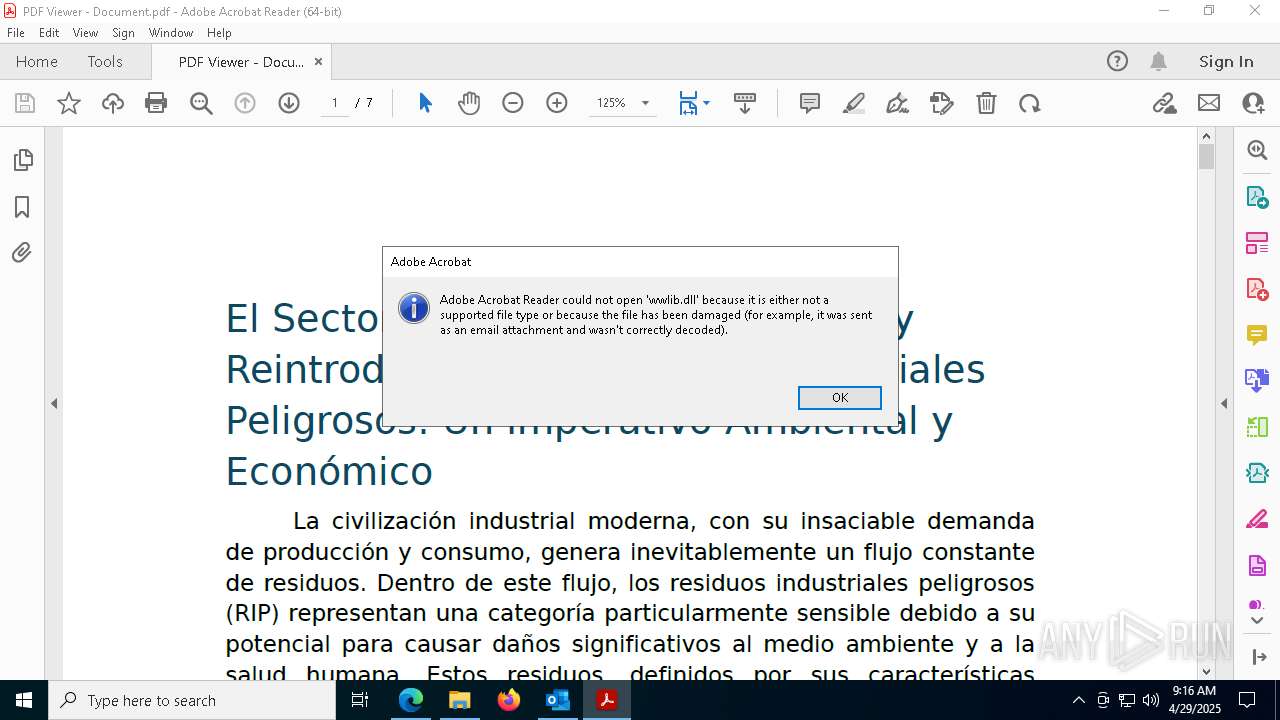This screenshot has height=720, width=1280.
Task: Open the Bookmarks panel
Action: tap(22, 207)
